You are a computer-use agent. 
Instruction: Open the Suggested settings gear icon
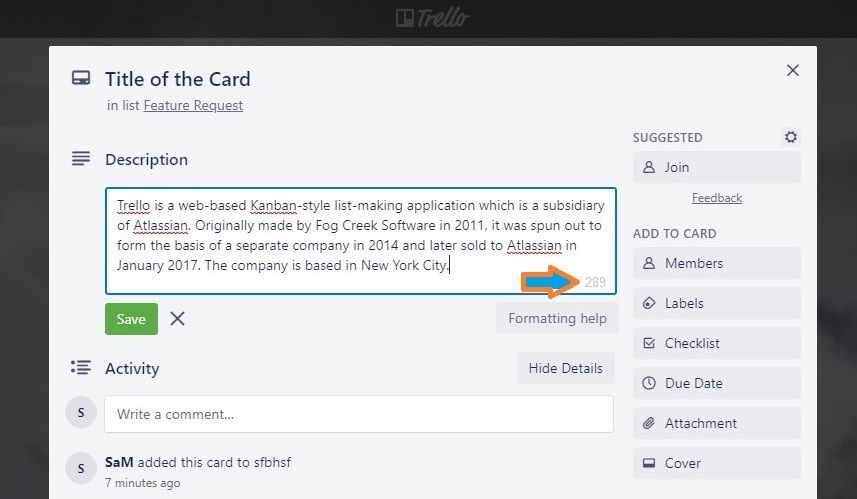(x=791, y=137)
